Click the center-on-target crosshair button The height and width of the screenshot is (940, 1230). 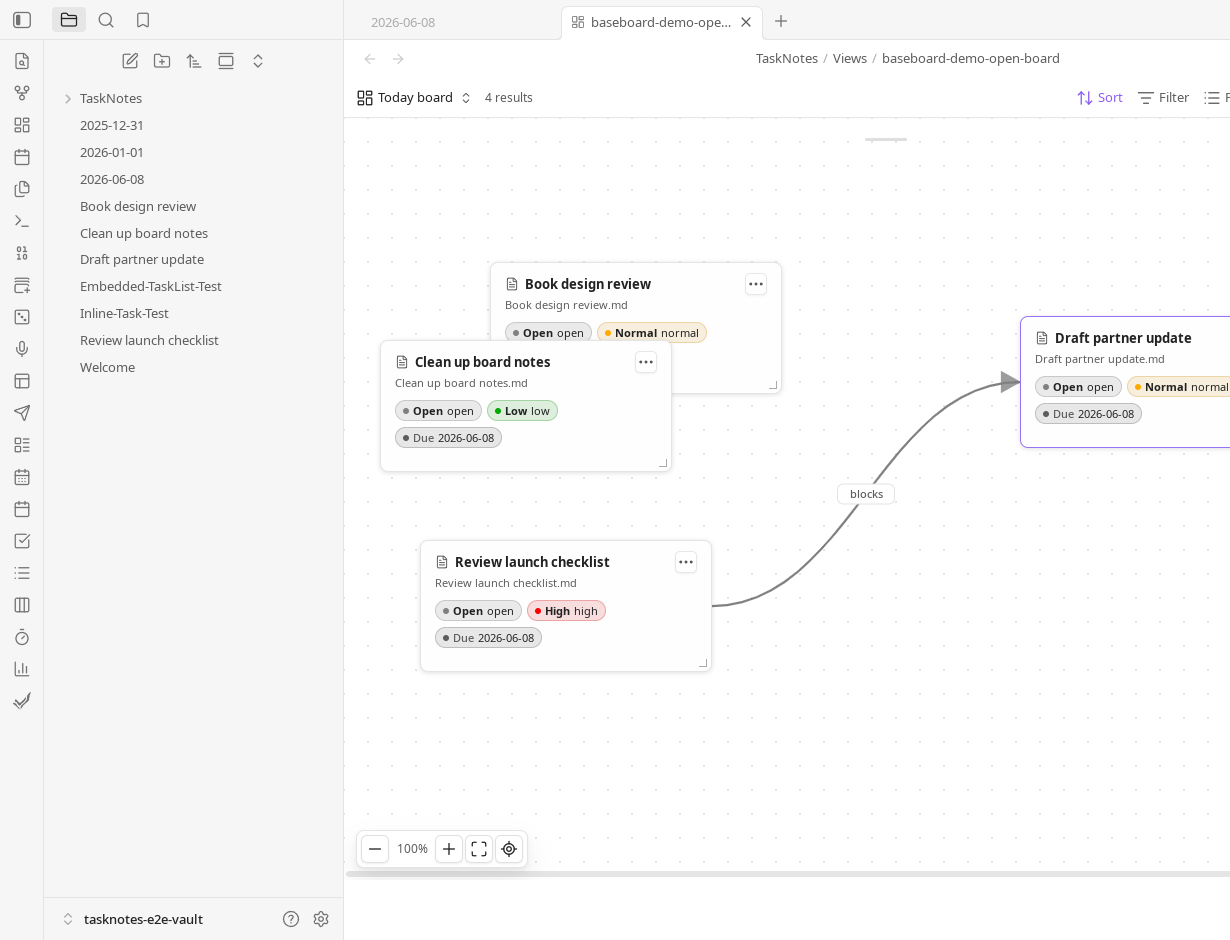[x=509, y=849]
